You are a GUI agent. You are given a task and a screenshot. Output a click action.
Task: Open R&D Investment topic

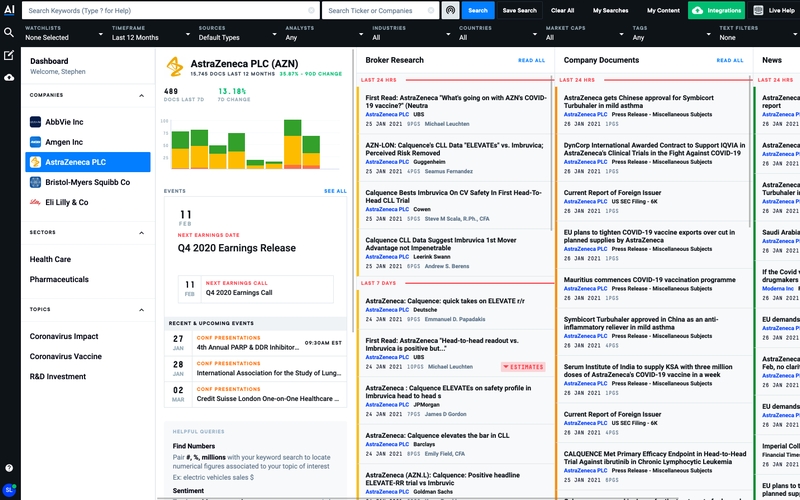point(58,377)
